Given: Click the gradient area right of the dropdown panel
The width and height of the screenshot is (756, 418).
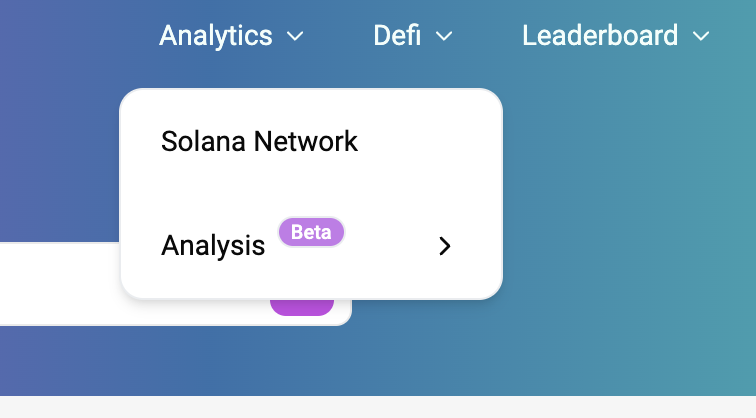Looking at the screenshot, I should [620, 200].
